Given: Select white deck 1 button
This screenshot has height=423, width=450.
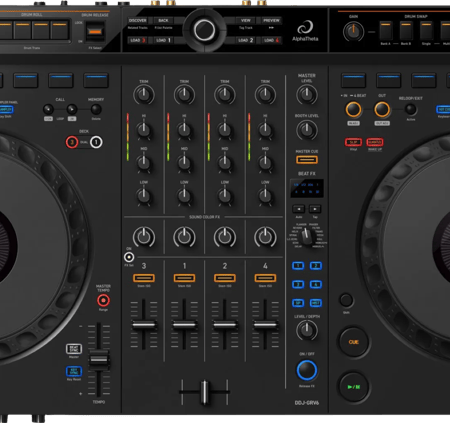Looking at the screenshot, I should tap(96, 142).
